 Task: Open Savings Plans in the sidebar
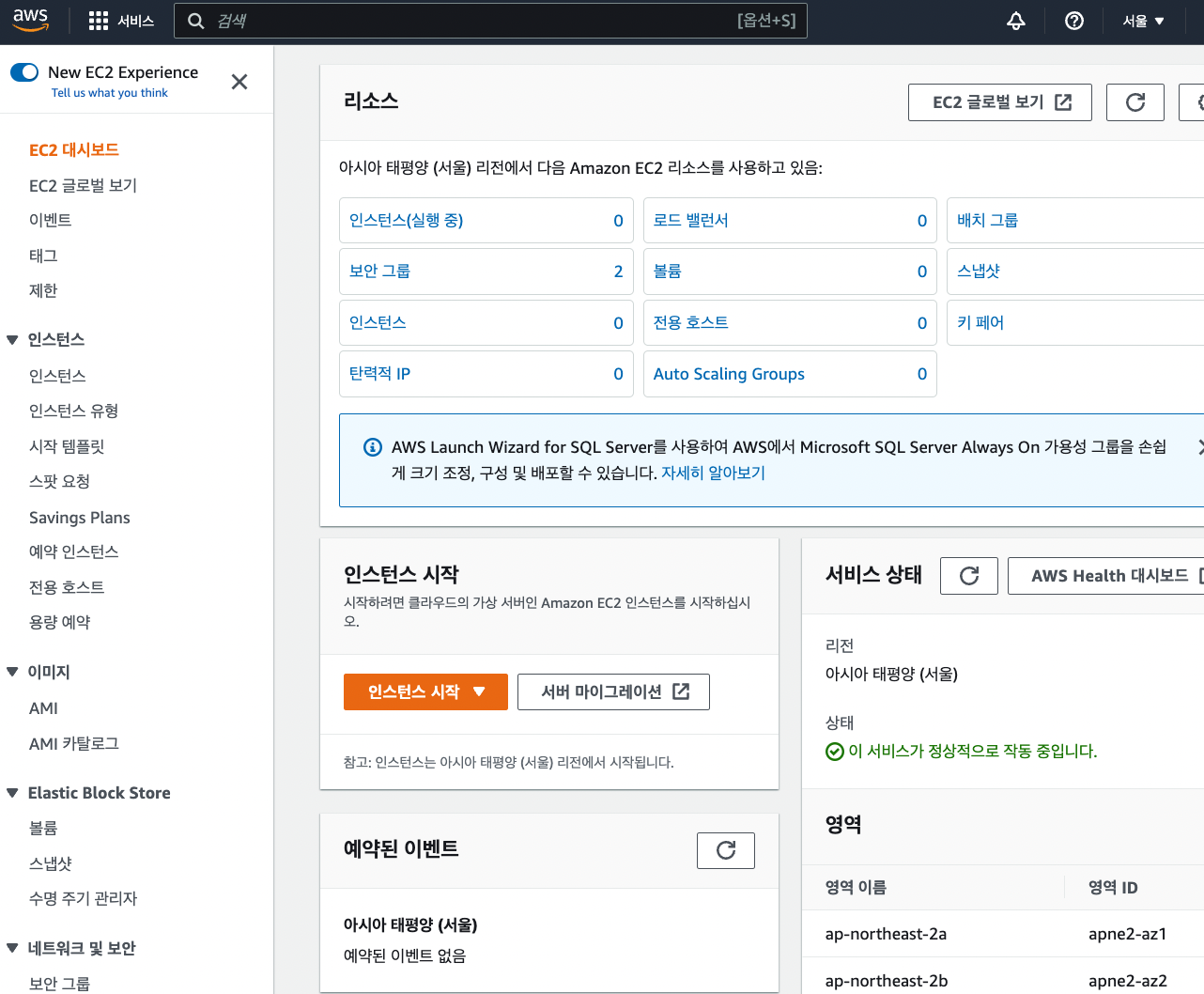pos(80,518)
